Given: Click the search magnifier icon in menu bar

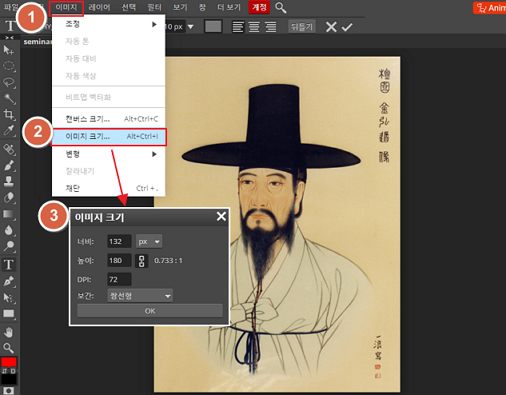Looking at the screenshot, I should pyautogui.click(x=281, y=7).
